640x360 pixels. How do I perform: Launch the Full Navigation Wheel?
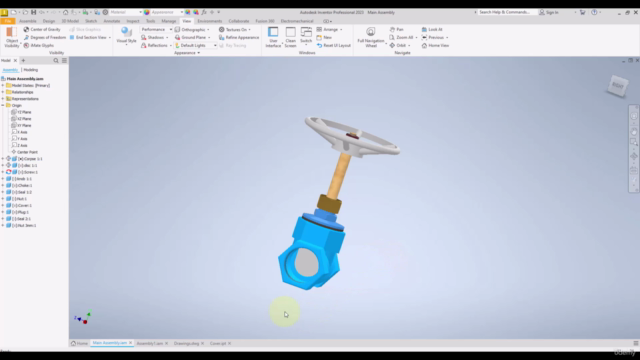point(371,37)
